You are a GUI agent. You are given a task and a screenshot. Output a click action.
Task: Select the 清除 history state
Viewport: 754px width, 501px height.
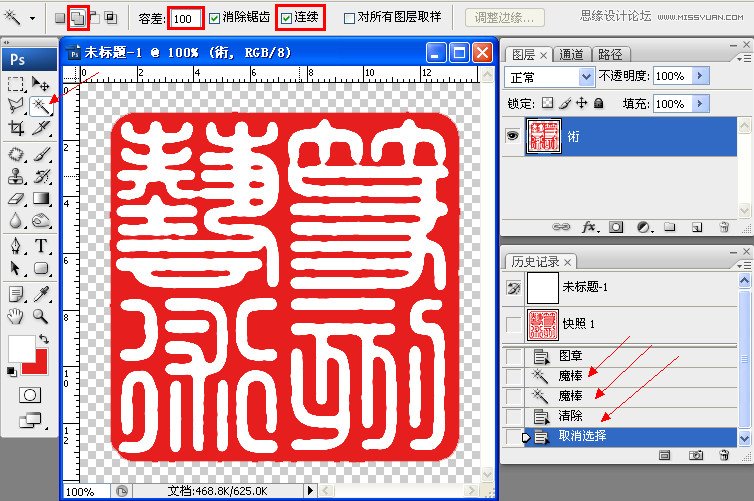click(620, 415)
